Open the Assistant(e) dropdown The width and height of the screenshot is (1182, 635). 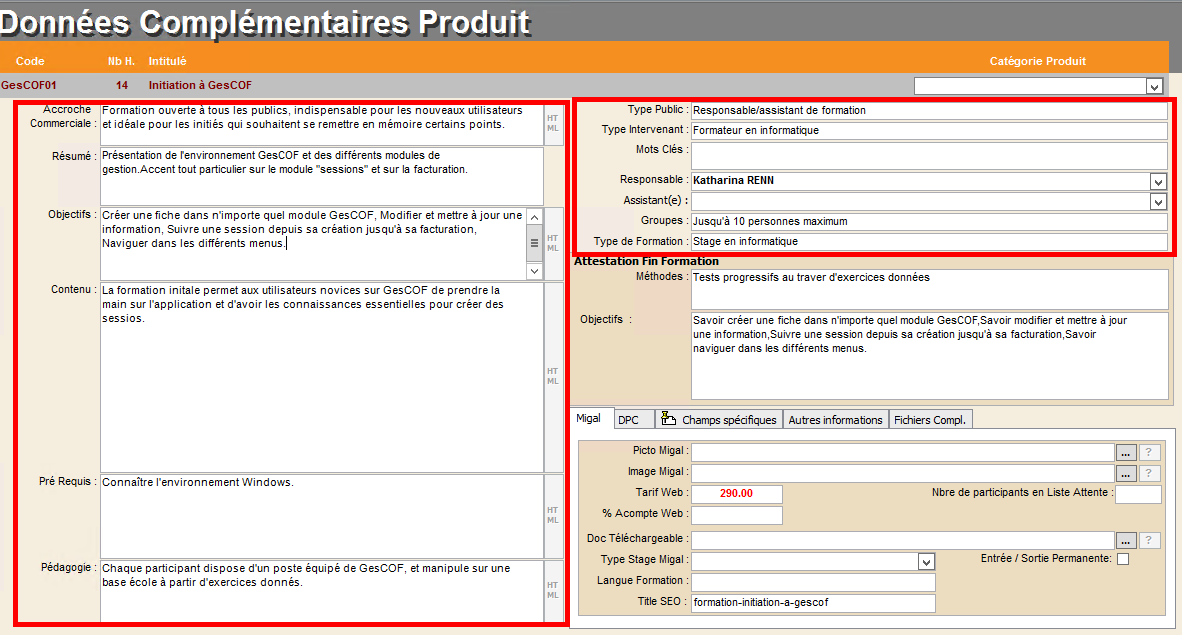pos(1158,201)
